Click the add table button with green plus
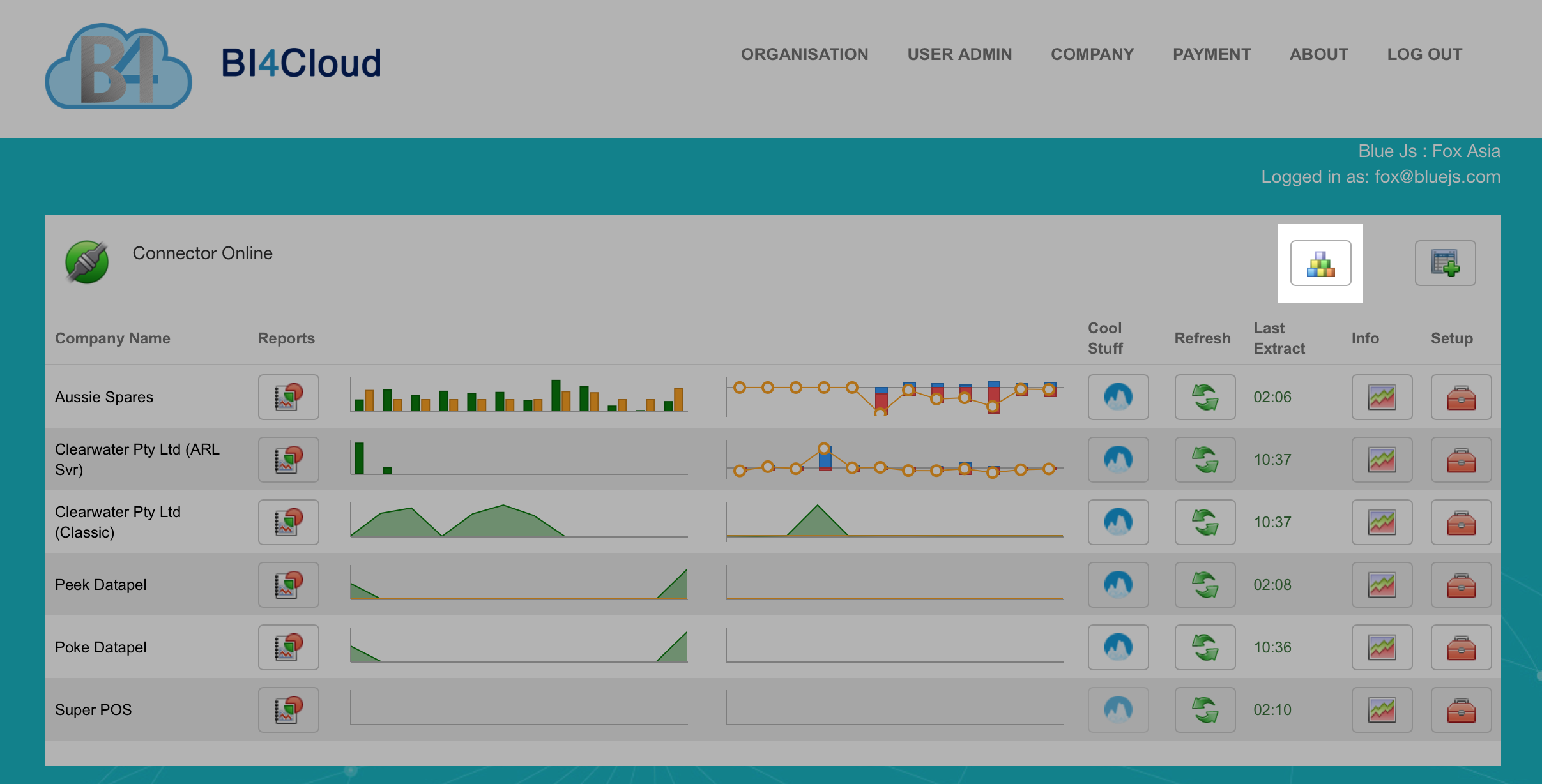The height and width of the screenshot is (784, 1542). 1445,263
